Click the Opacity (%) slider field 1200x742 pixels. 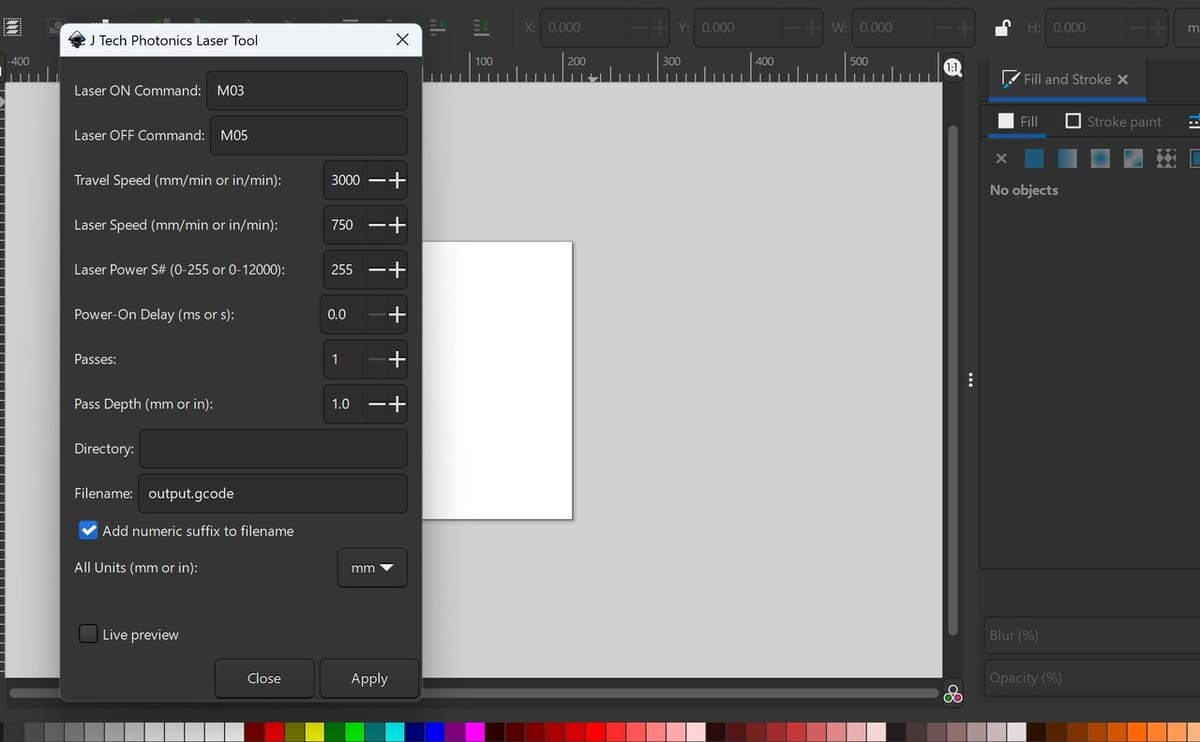tap(1092, 678)
